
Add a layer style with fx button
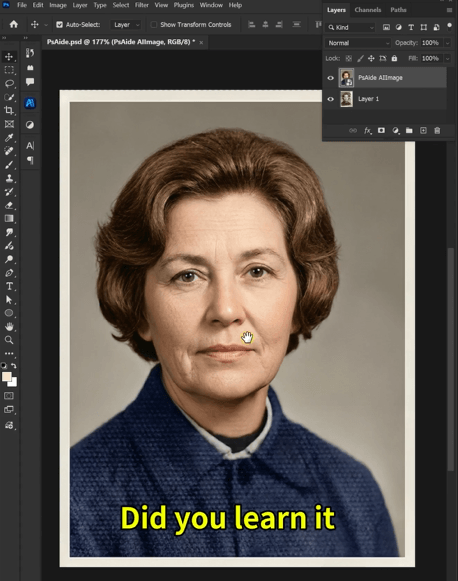367,130
